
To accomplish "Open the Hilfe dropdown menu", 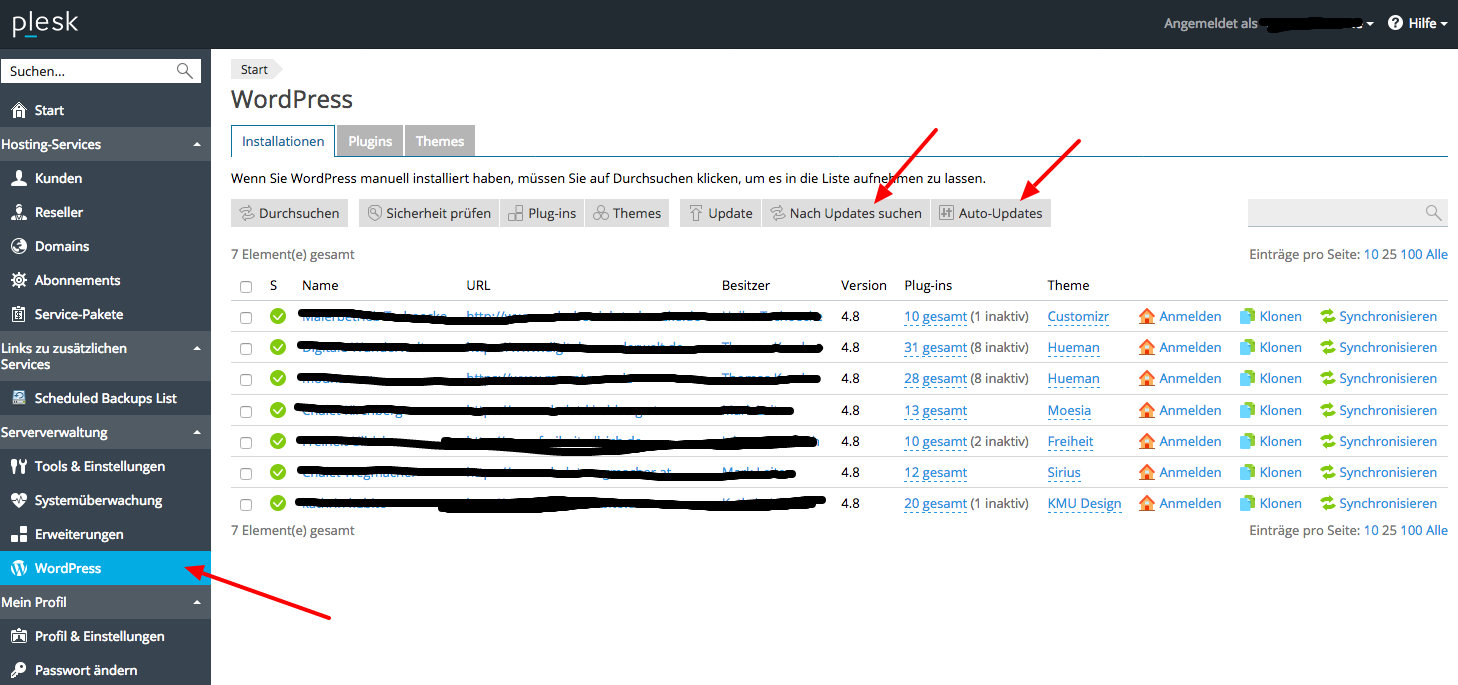I will [x=1417, y=23].
